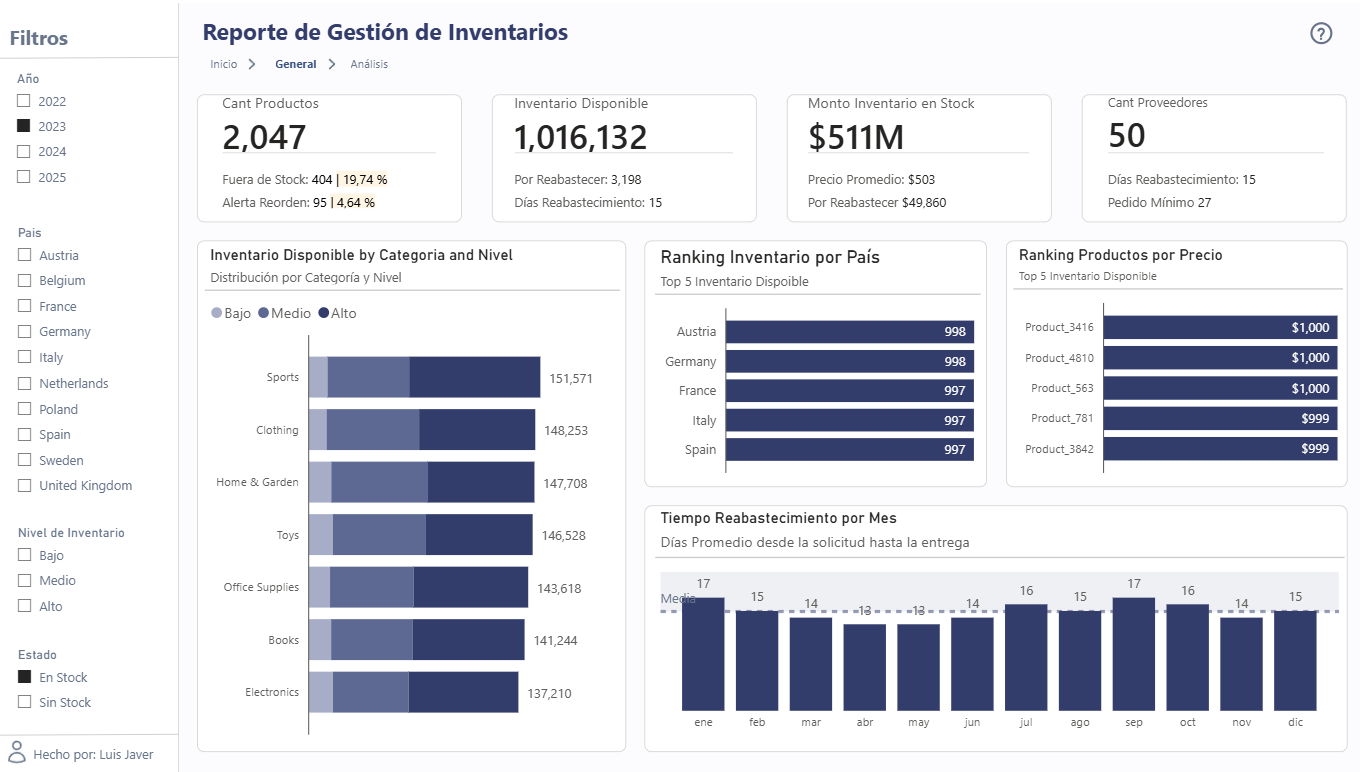Click the $511M stock amount value
Viewport: 1360px width, 772px height.
856,137
